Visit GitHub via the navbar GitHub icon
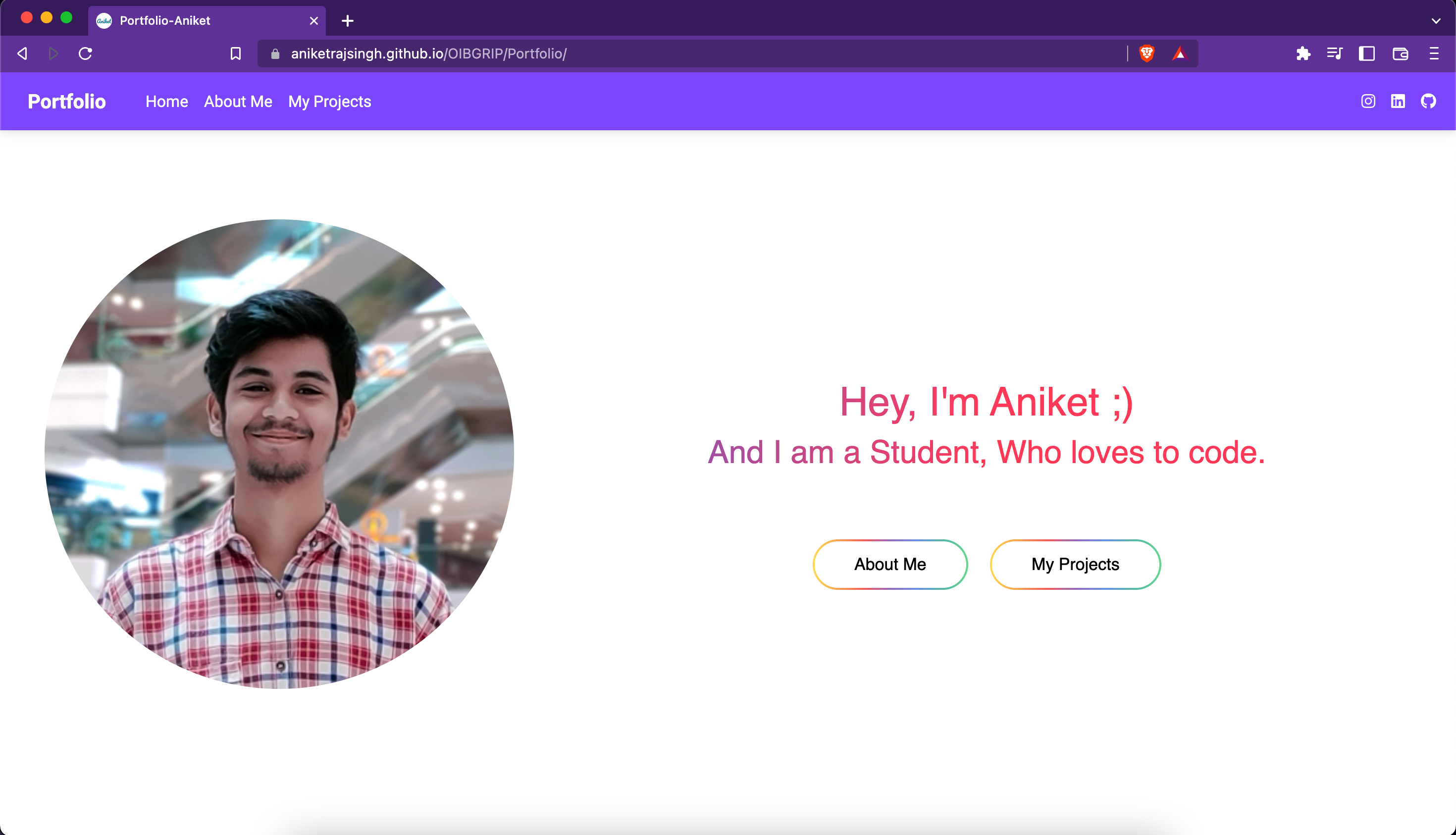Viewport: 1456px width, 835px height. tap(1429, 102)
